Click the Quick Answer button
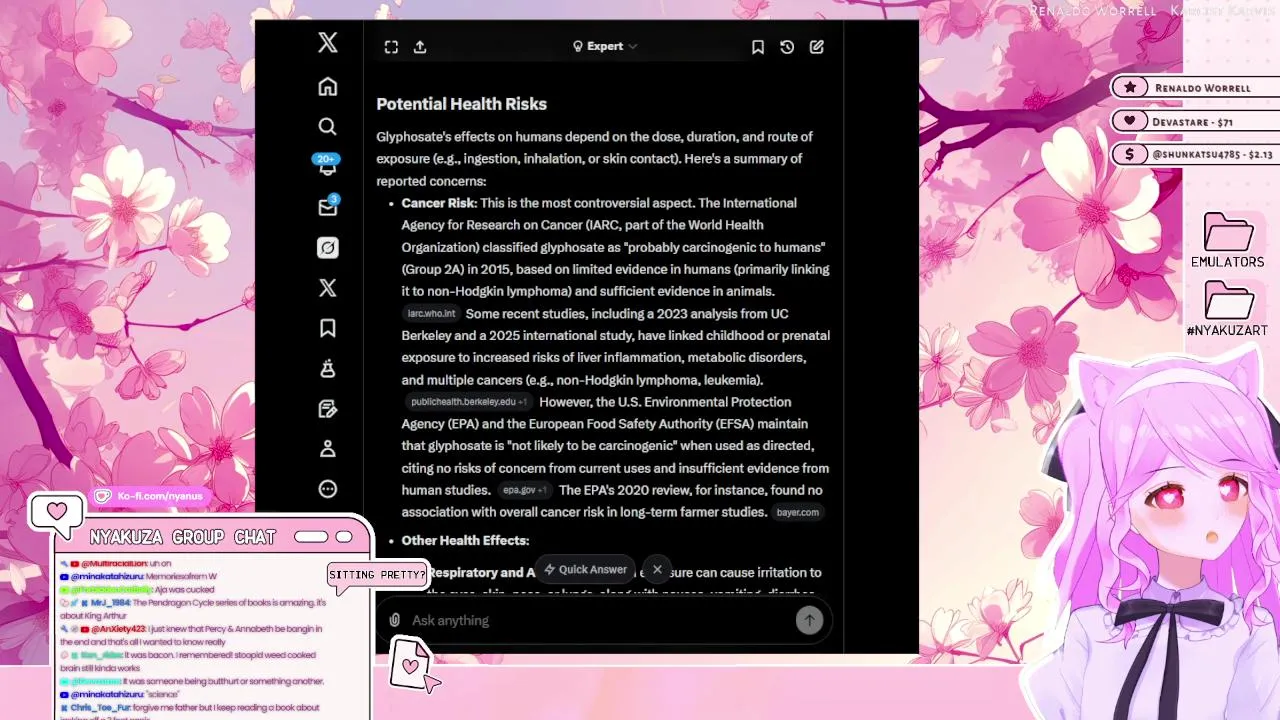The width and height of the screenshot is (1280, 720). click(x=586, y=569)
